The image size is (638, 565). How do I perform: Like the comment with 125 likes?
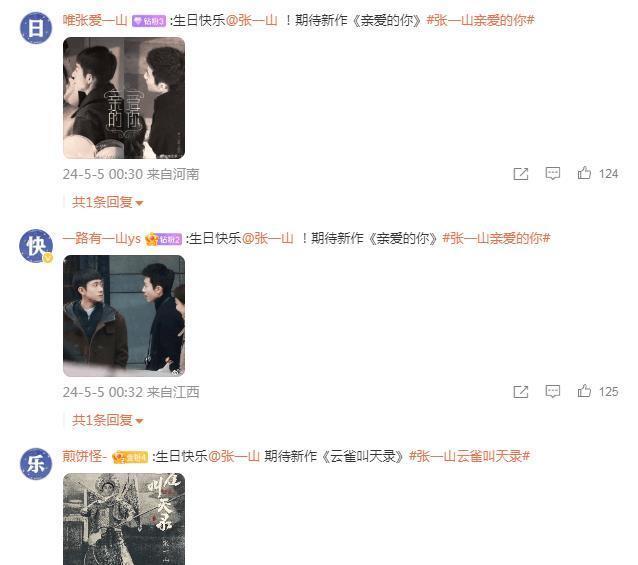(x=584, y=391)
